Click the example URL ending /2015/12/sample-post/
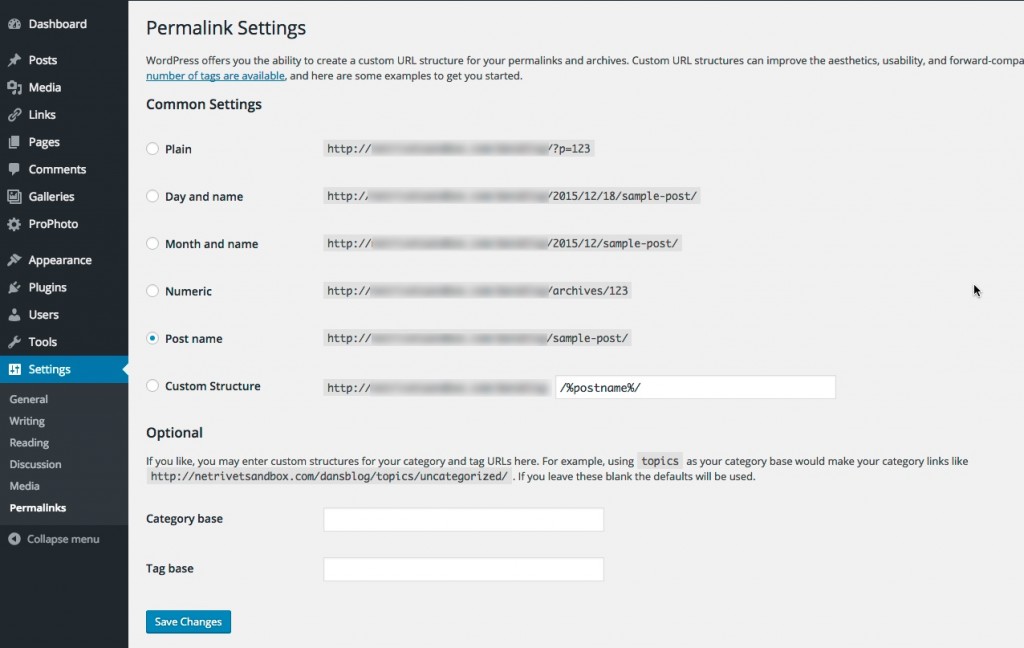This screenshot has height=648, width=1024. [502, 243]
